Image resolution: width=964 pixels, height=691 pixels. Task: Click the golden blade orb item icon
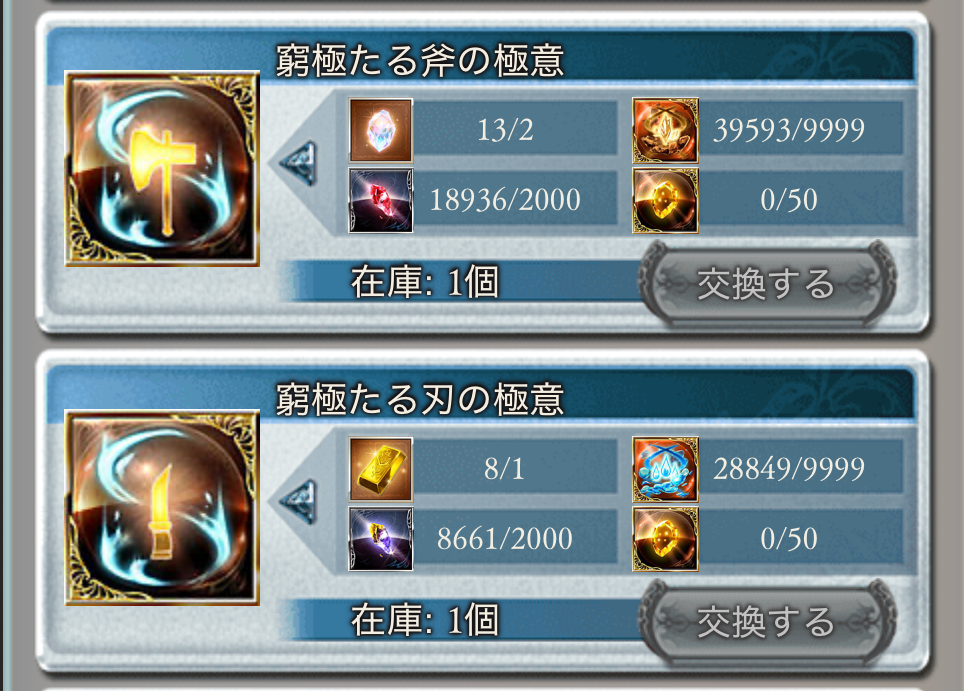tap(162, 508)
